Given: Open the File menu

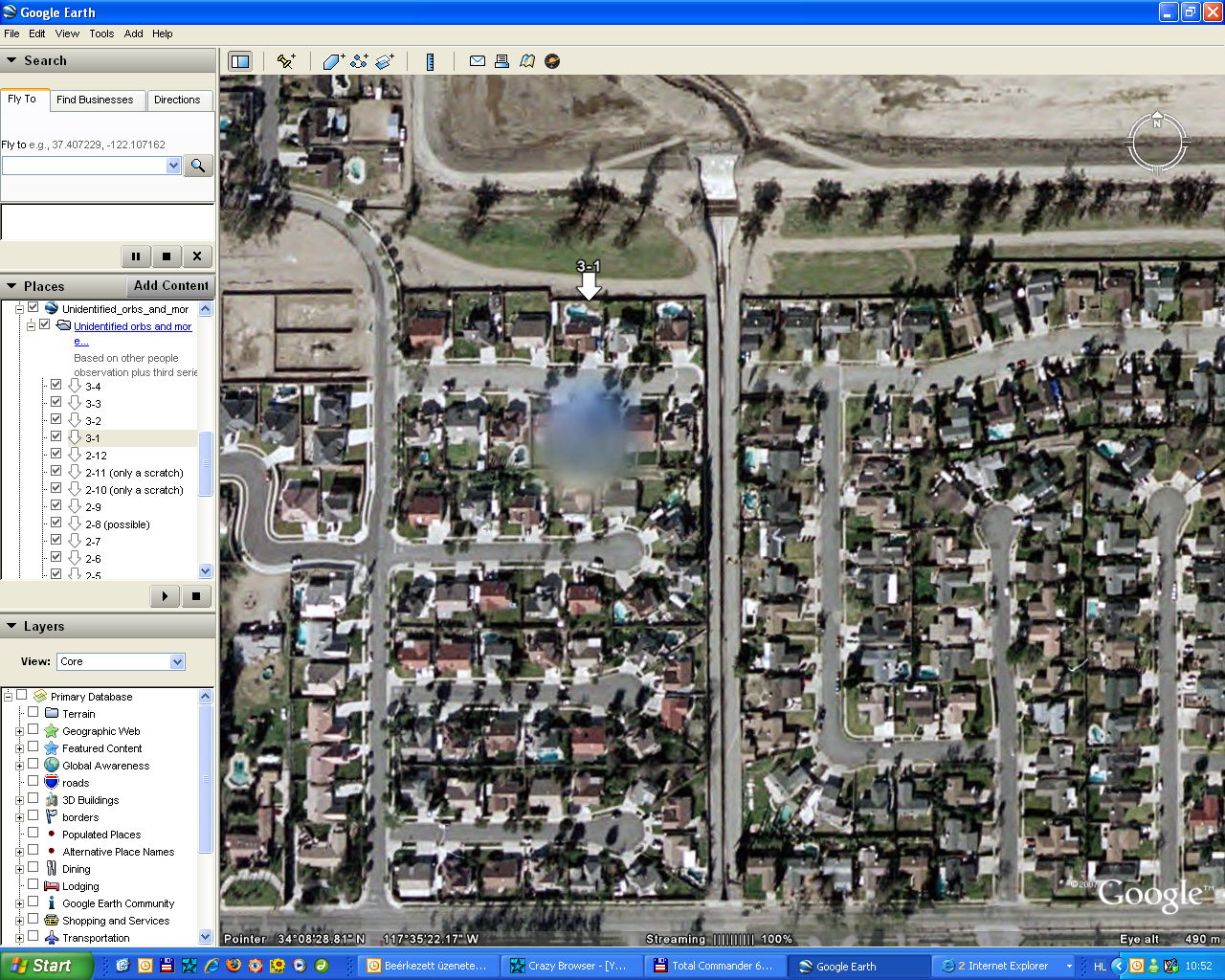Looking at the screenshot, I should tap(11, 33).
